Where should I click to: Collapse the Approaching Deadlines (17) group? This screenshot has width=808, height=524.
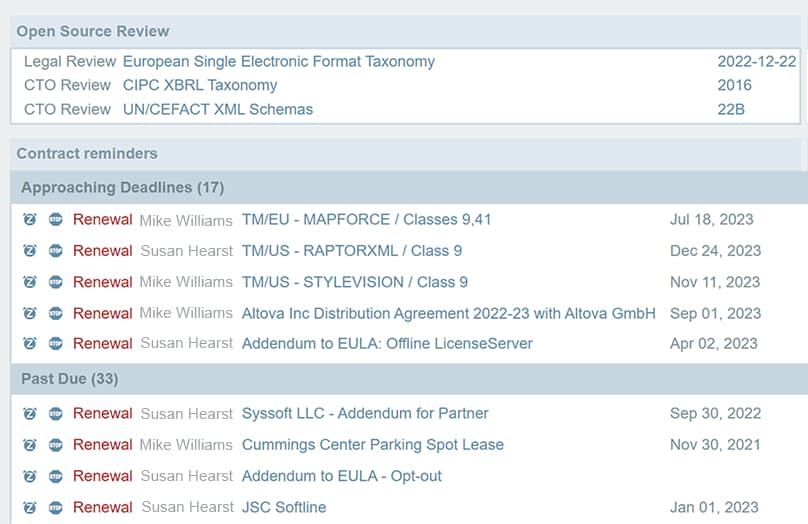[122, 187]
